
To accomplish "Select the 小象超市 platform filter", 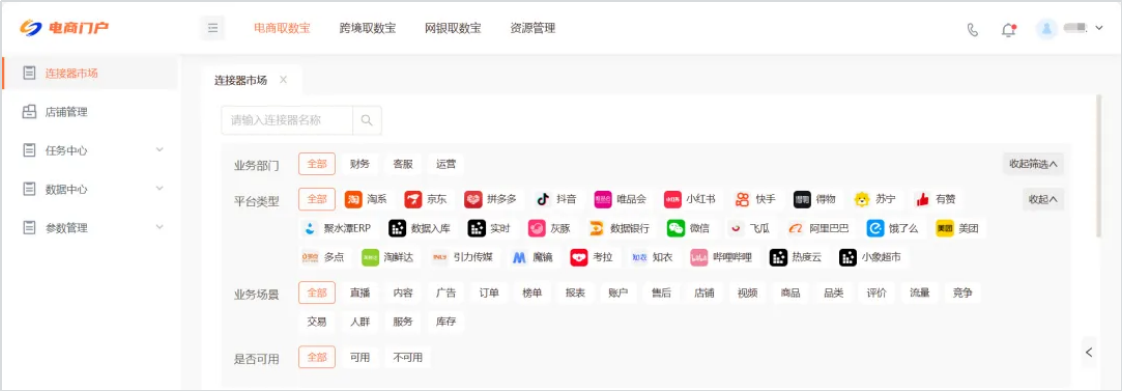I will pyautogui.click(x=871, y=257).
